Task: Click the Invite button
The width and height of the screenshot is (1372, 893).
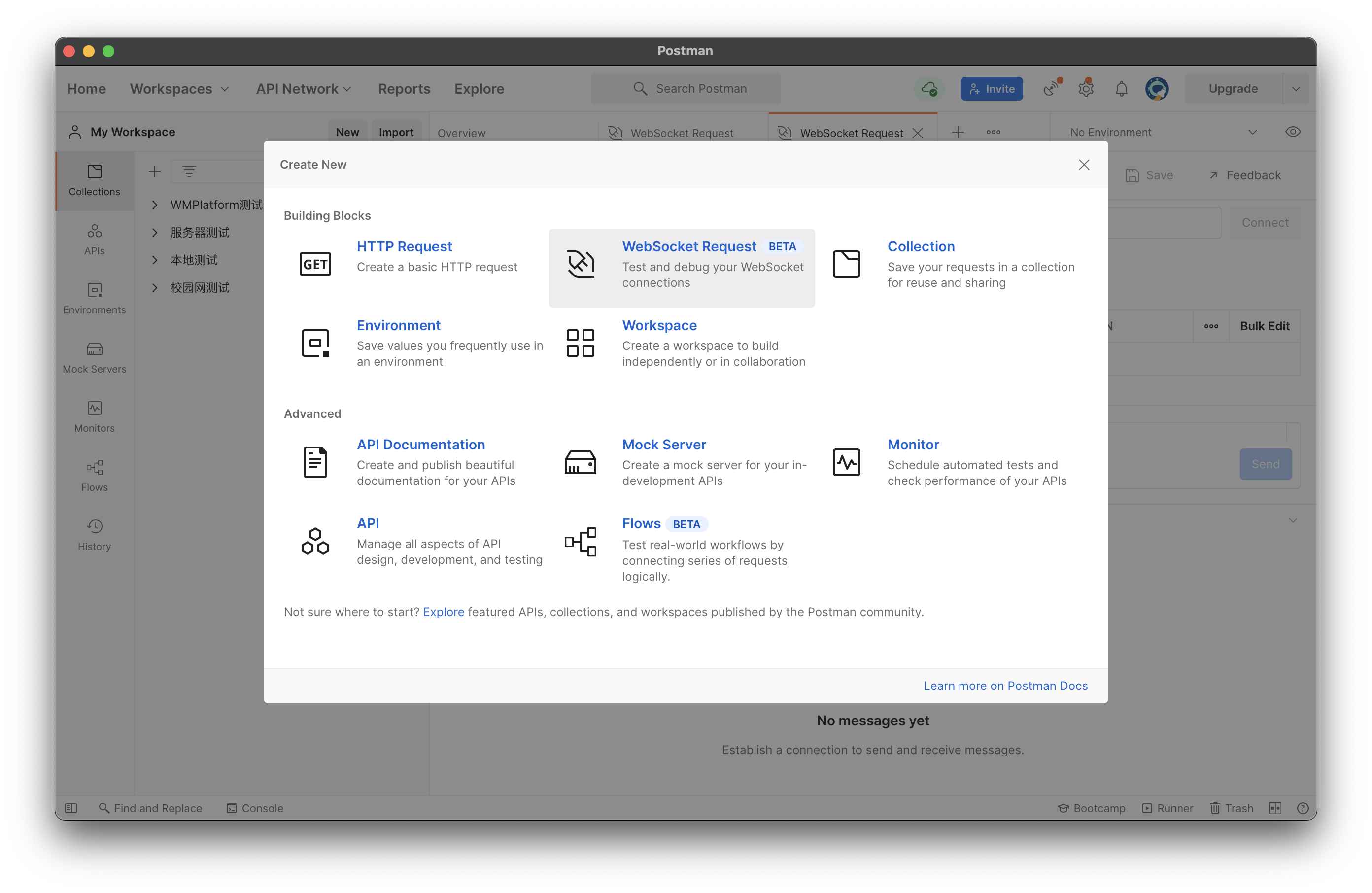Action: tap(992, 88)
